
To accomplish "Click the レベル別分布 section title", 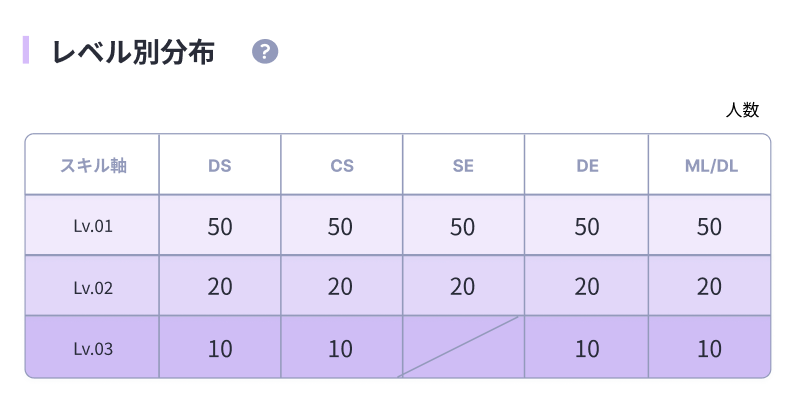I will tap(133, 52).
